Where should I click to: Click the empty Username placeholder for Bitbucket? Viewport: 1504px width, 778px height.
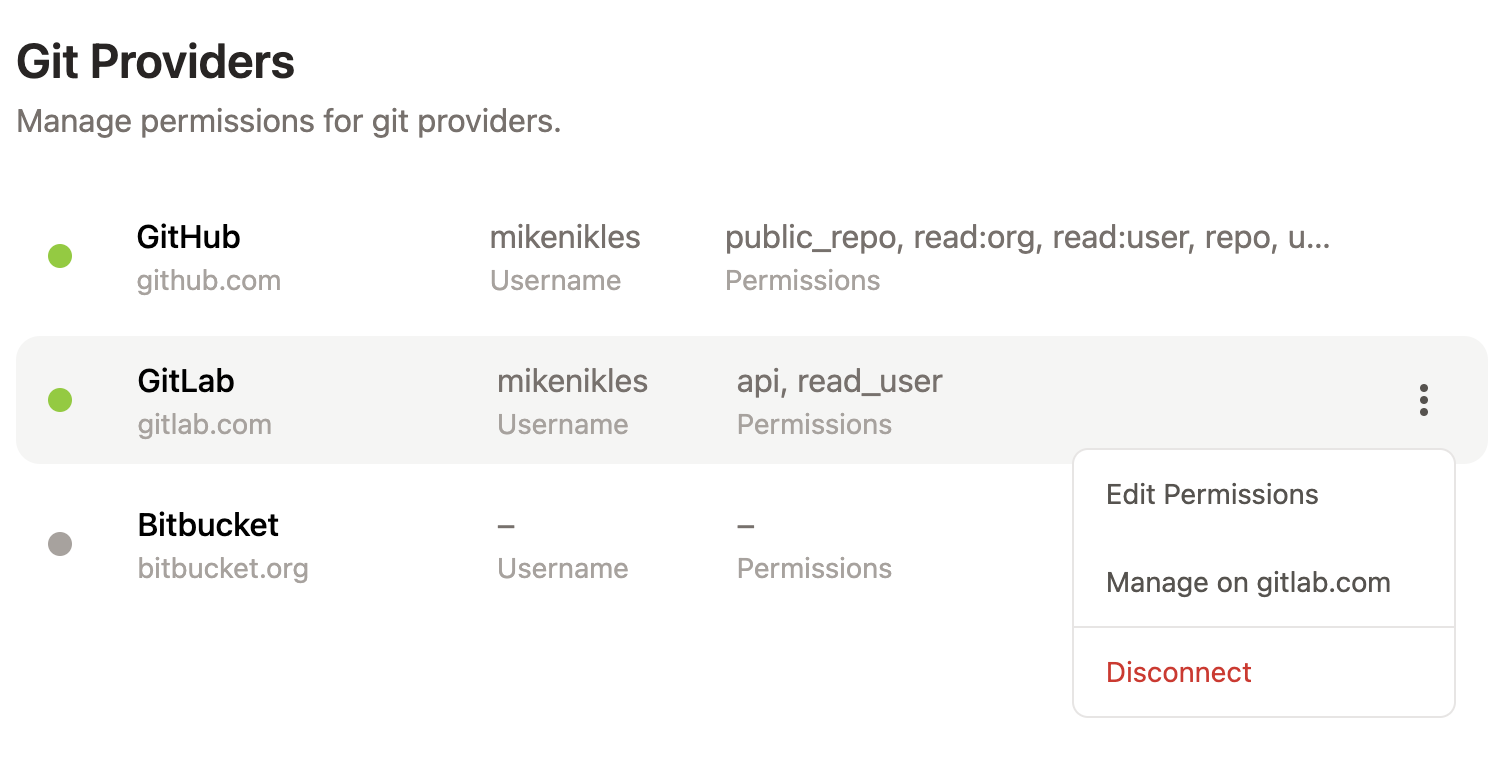504,525
